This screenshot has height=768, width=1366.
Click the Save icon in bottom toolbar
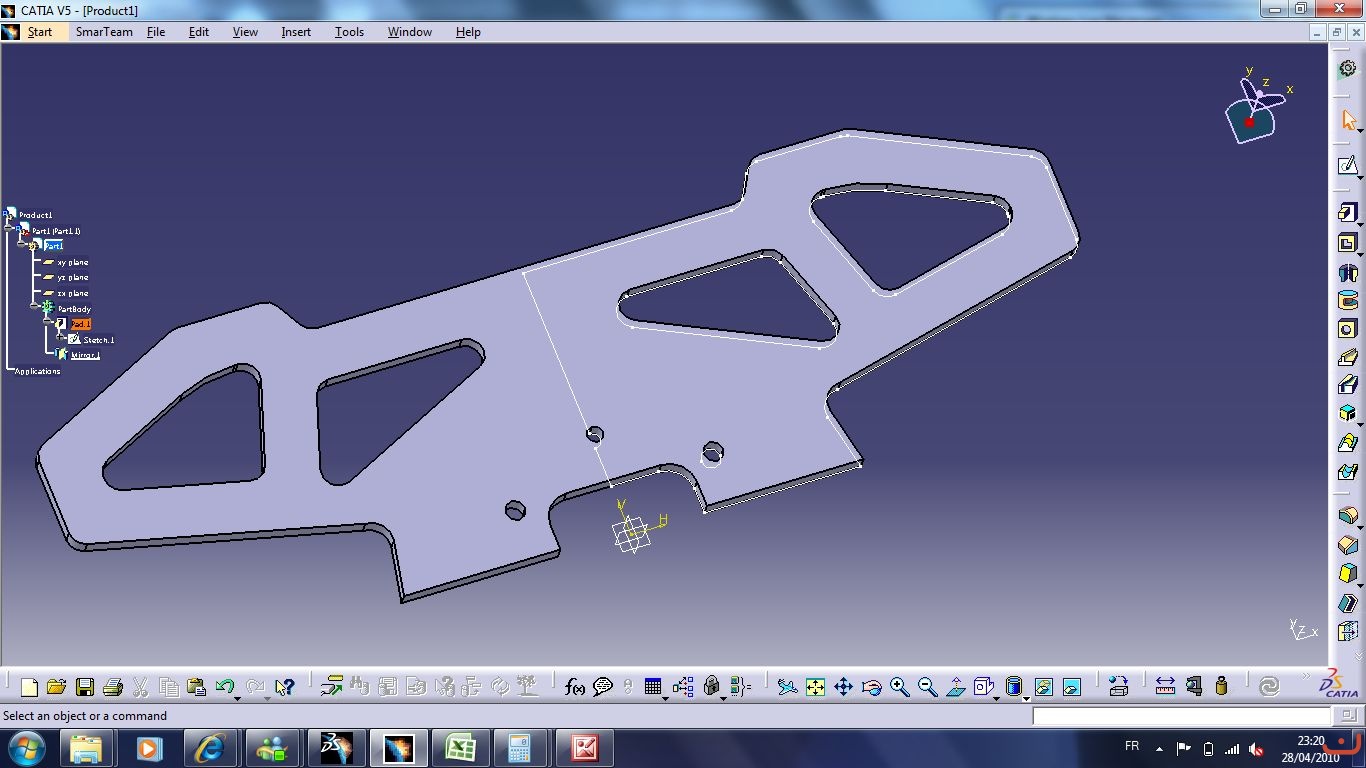click(85, 687)
